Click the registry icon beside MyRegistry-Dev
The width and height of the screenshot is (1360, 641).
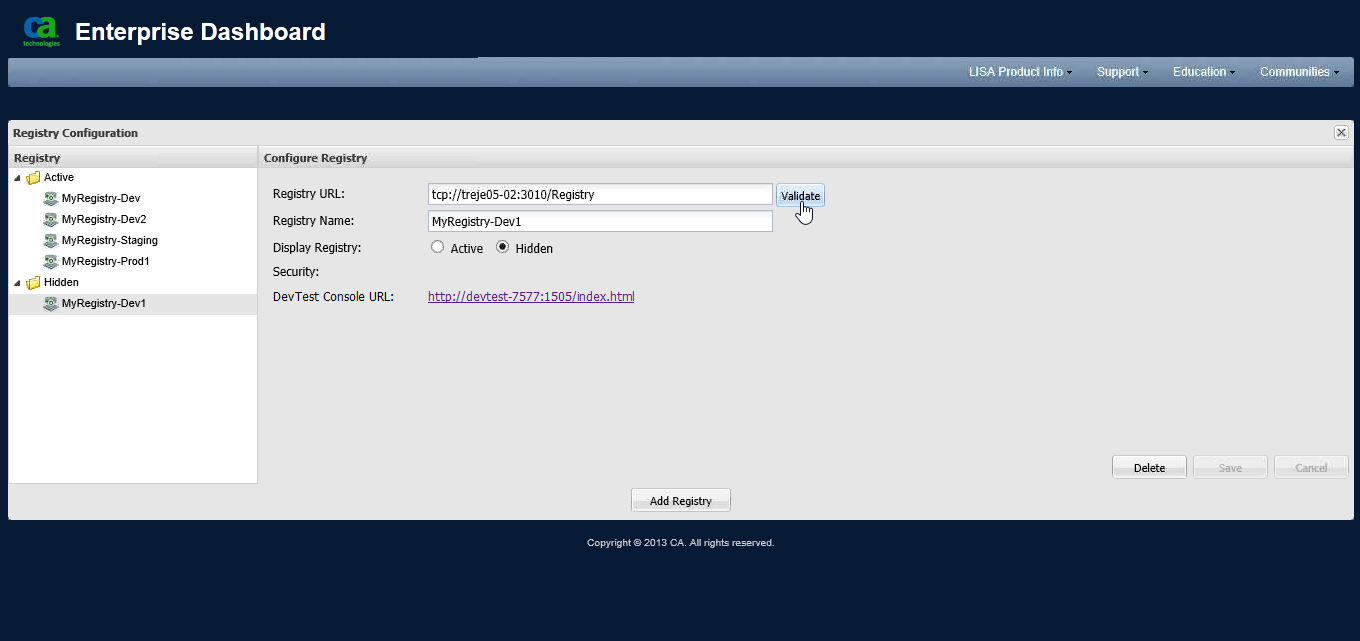coord(50,198)
